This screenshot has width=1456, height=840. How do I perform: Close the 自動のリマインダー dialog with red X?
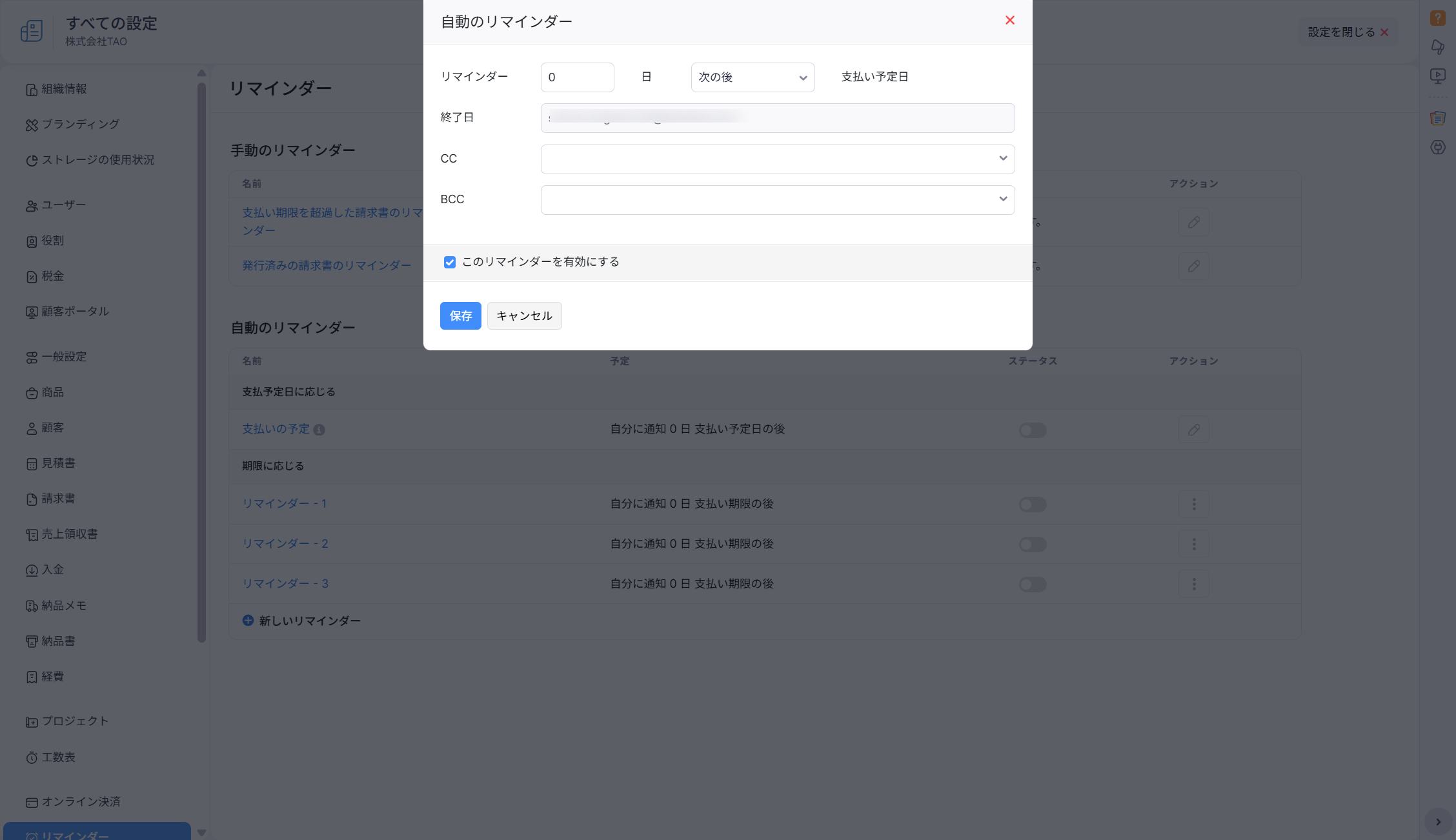tap(1010, 21)
